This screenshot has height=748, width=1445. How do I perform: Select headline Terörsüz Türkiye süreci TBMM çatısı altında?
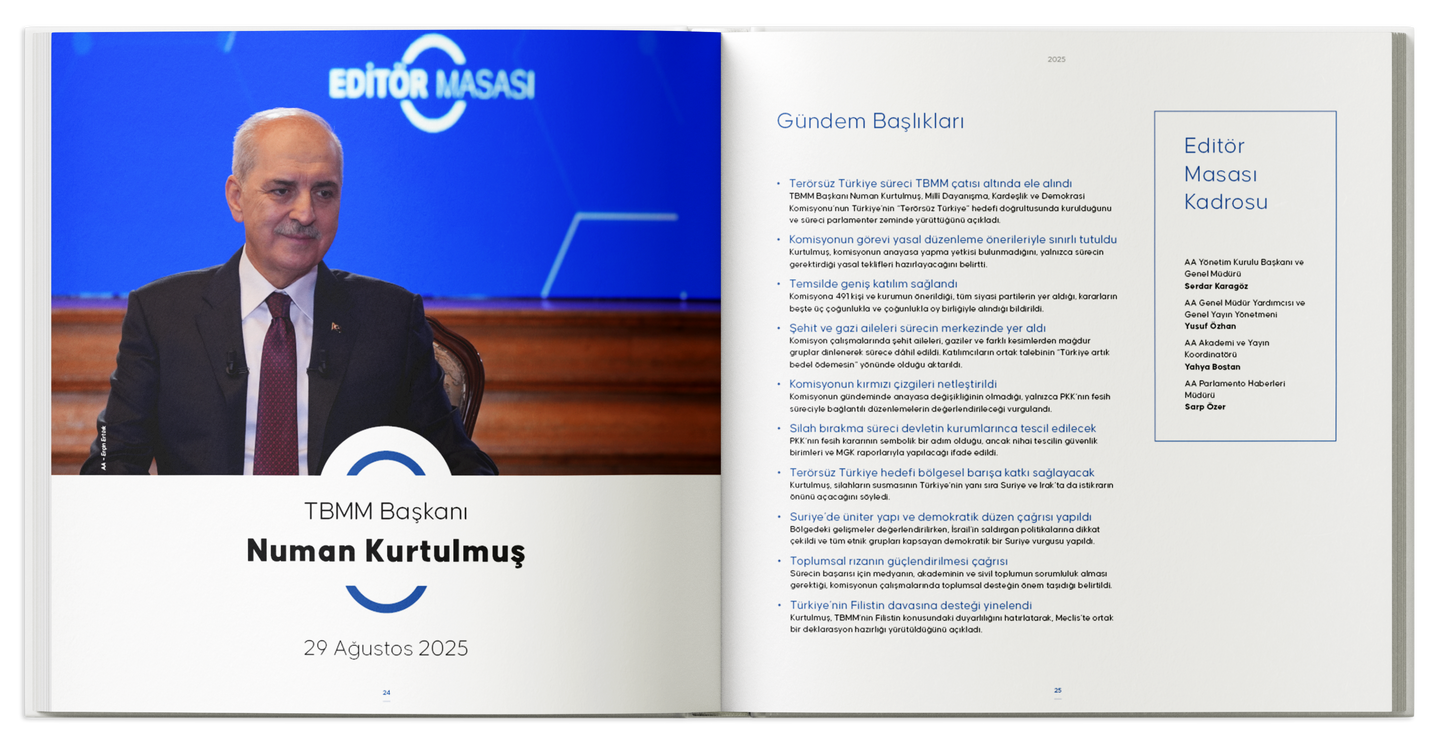(x=930, y=184)
